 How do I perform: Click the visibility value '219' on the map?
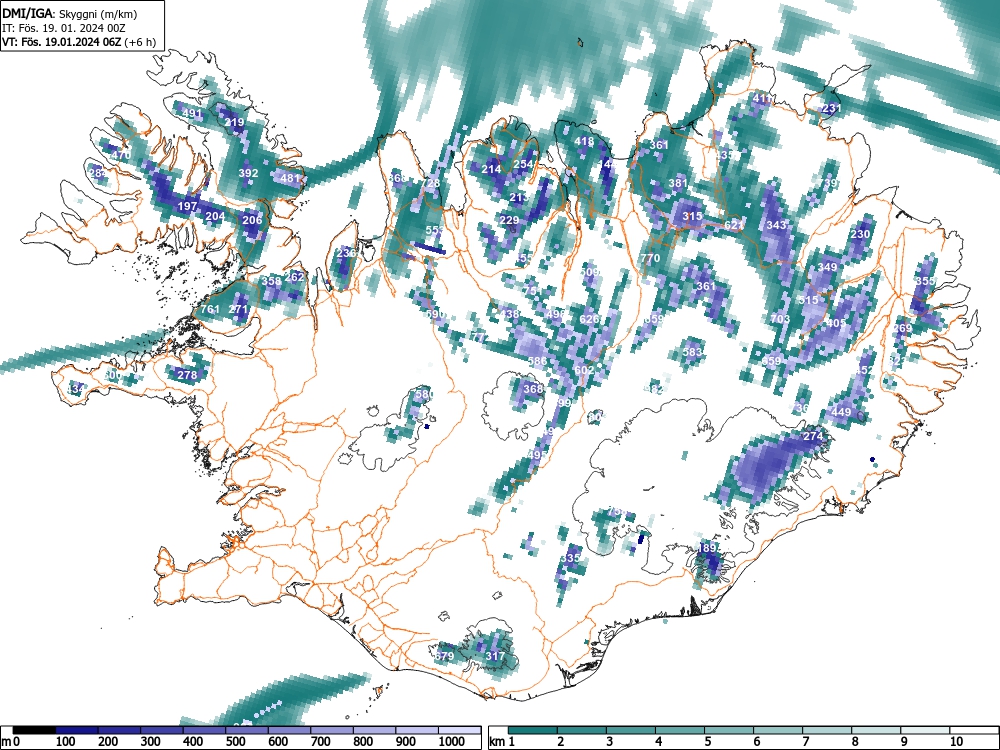[x=234, y=122]
